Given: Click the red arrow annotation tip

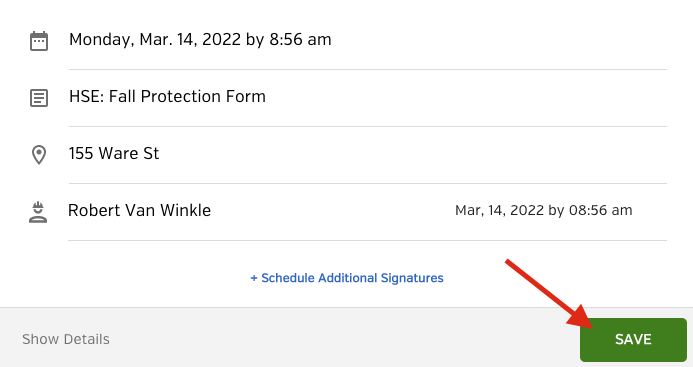Looking at the screenshot, I should 594,326.
